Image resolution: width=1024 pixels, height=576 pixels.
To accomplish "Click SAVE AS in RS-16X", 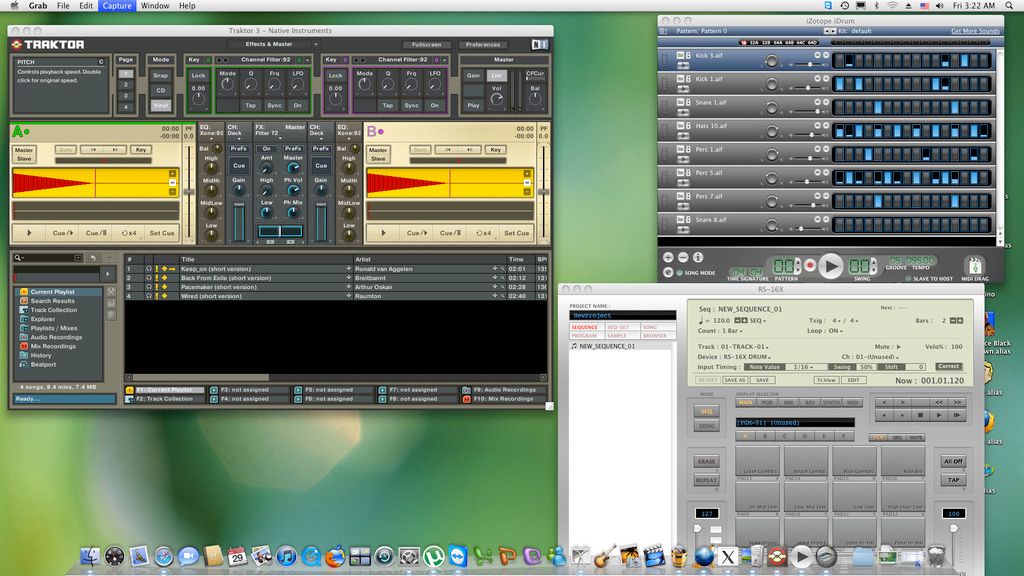I will [735, 380].
